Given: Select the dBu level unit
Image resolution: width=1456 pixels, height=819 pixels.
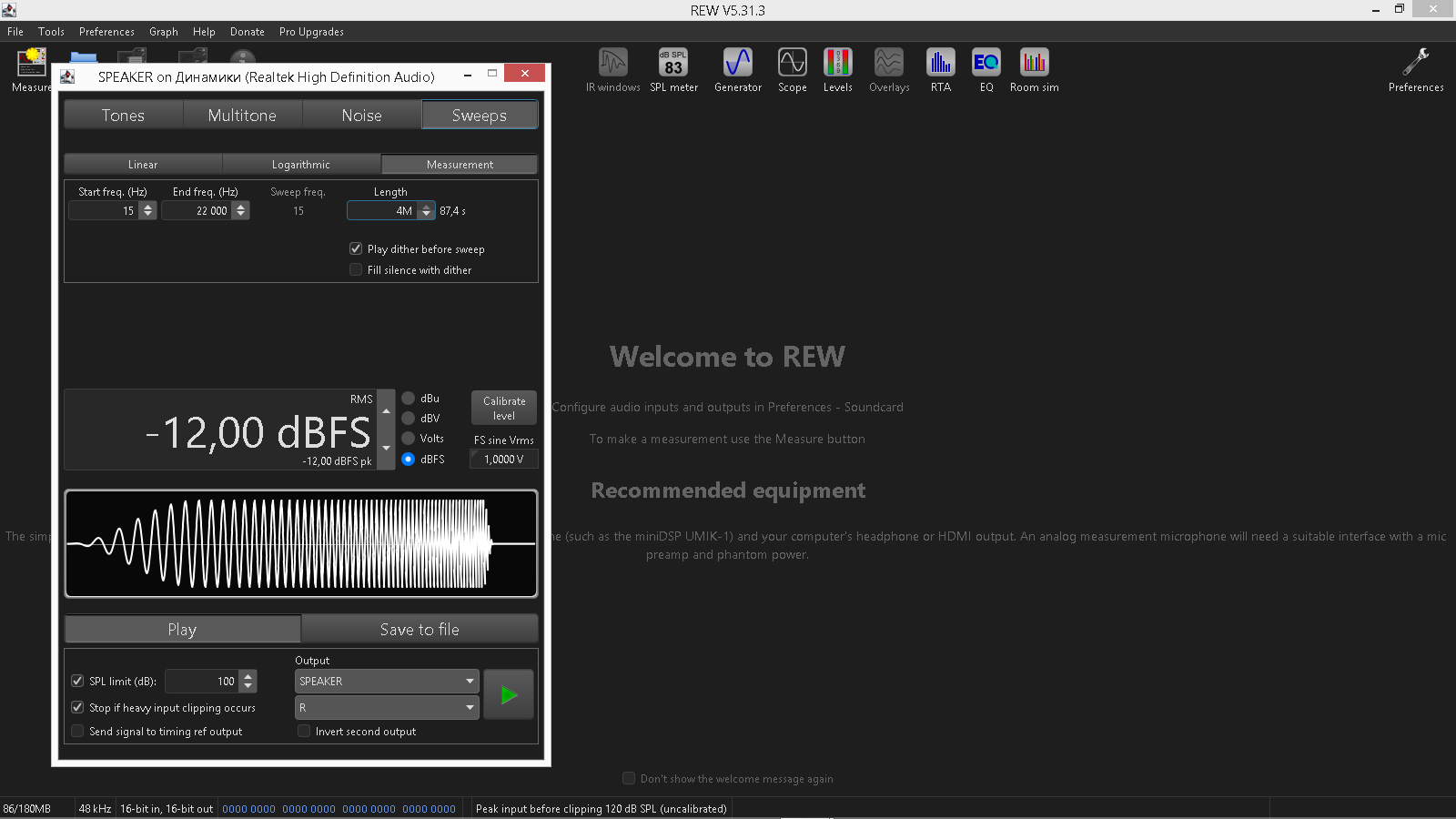Looking at the screenshot, I should pyautogui.click(x=409, y=398).
